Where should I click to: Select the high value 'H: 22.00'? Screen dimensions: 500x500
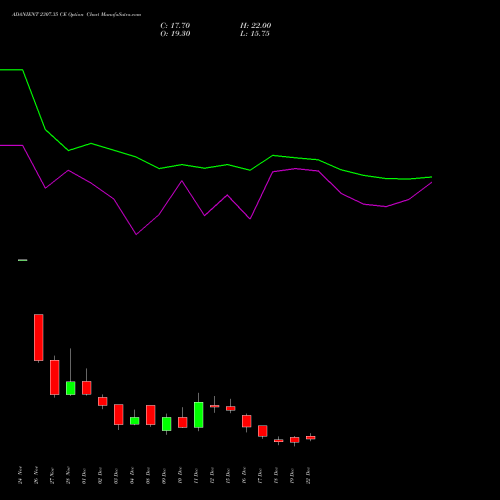(255, 26)
